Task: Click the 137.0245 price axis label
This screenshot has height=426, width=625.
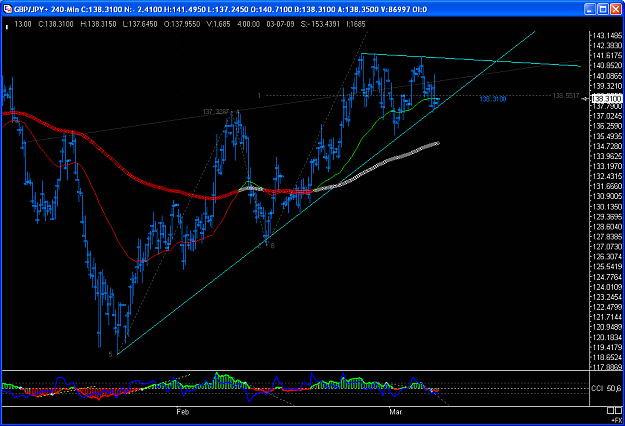Action: pos(607,116)
